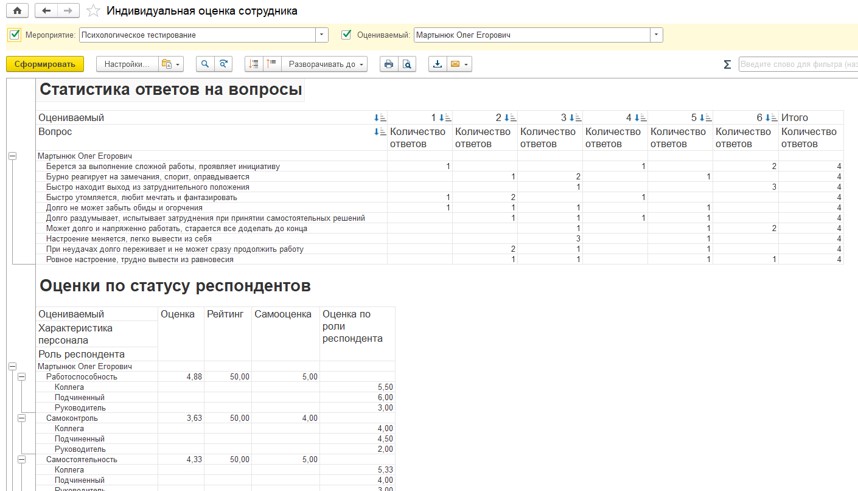Click the Сформировать button

tap(45, 64)
